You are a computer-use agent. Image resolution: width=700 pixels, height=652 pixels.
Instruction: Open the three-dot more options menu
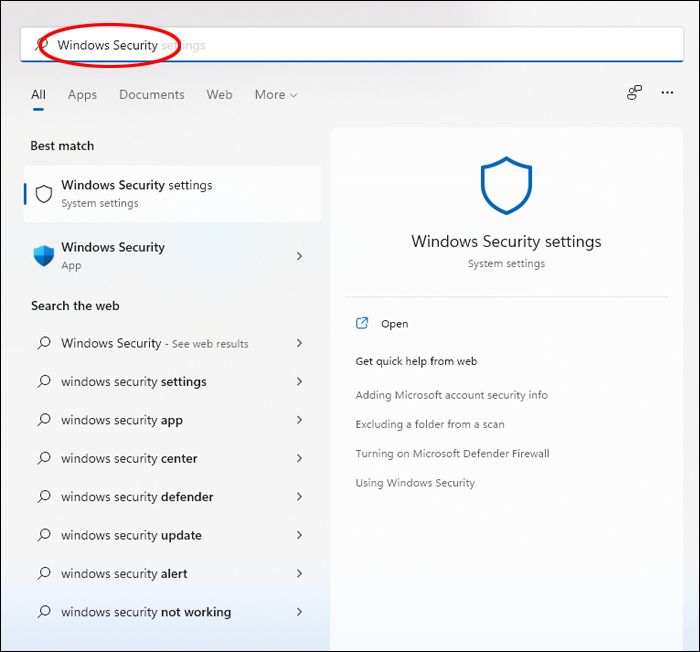(x=667, y=93)
